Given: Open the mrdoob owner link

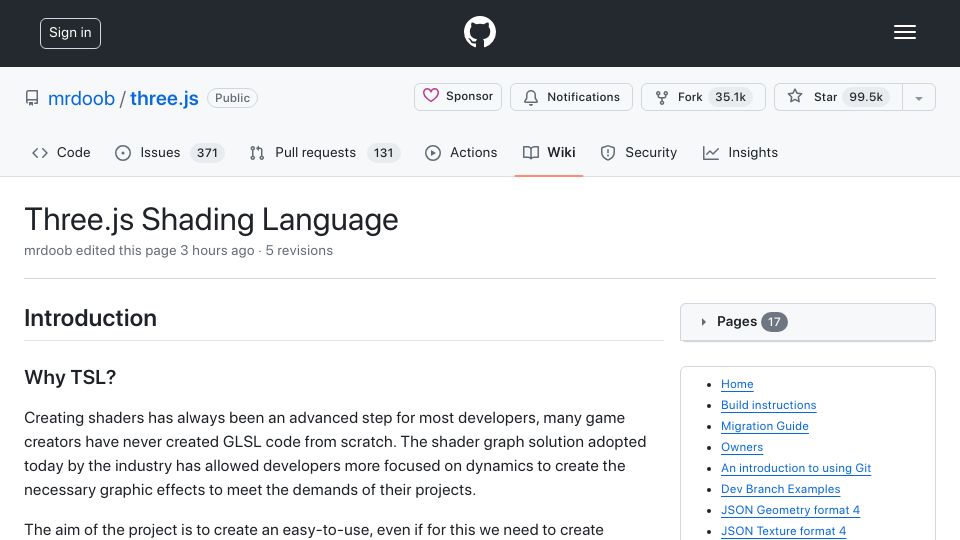Looking at the screenshot, I should pyautogui.click(x=81, y=98).
